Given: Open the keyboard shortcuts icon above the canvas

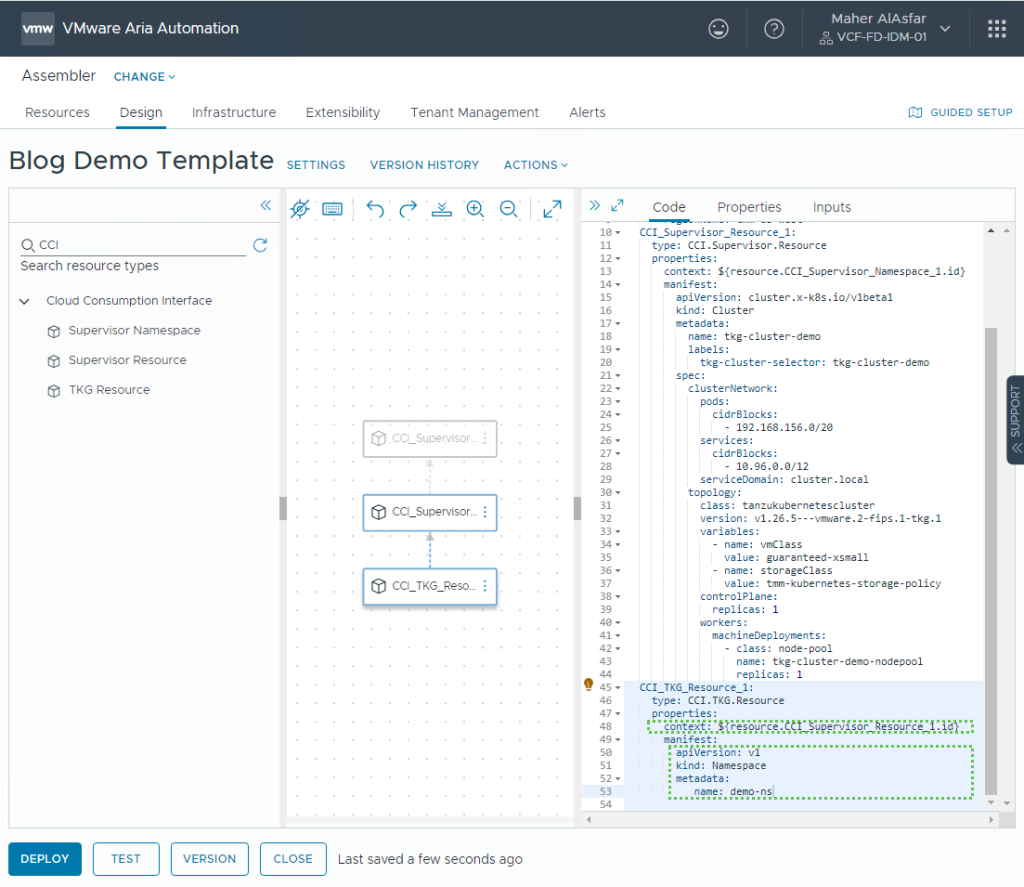Looking at the screenshot, I should click(332, 209).
